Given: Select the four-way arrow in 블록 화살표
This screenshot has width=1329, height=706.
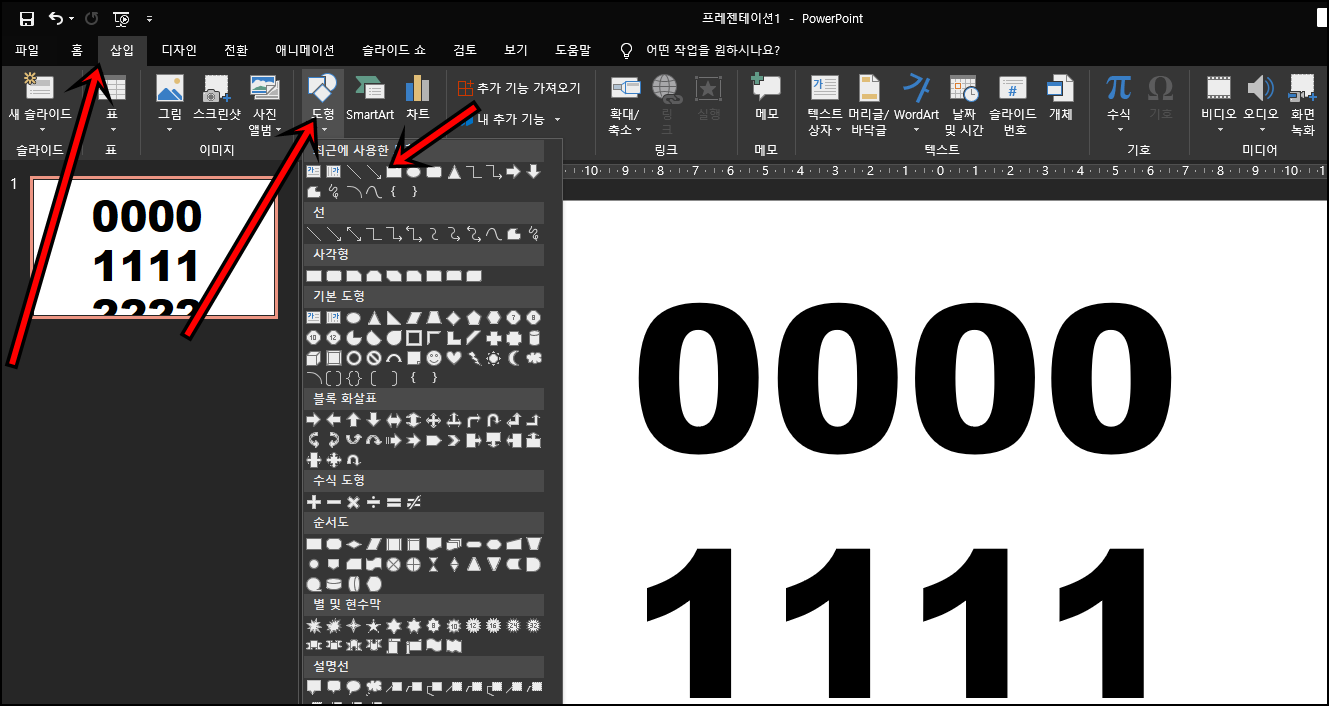Looking at the screenshot, I should point(433,420).
